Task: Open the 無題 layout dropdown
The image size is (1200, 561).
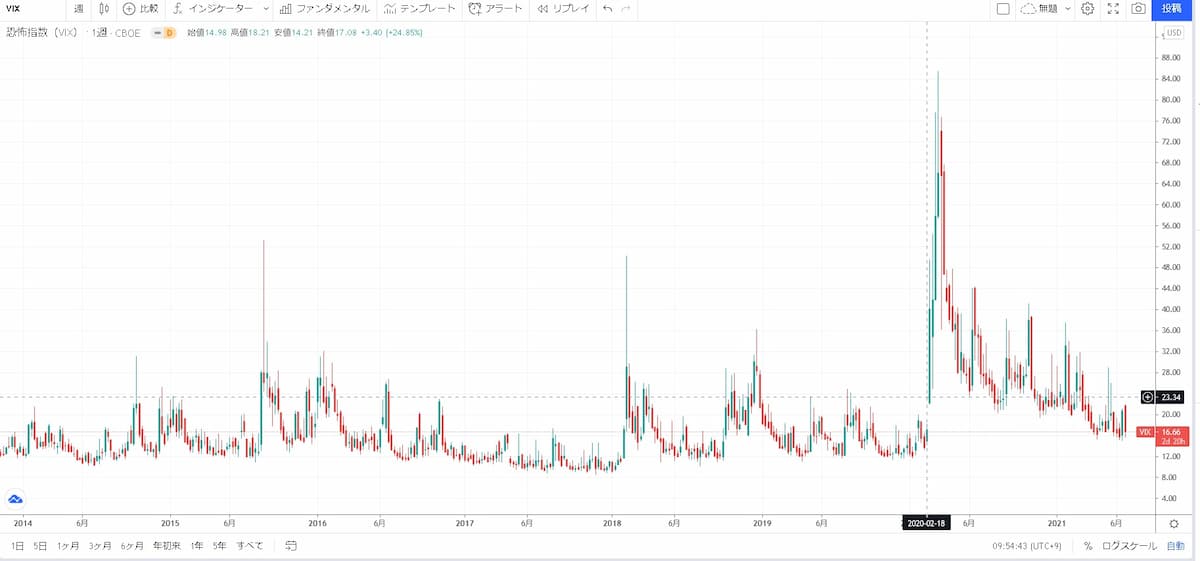Action: coord(1045,9)
